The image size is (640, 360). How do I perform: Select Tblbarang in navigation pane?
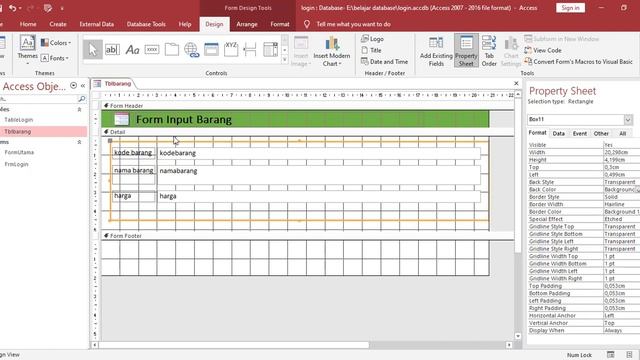(x=18, y=131)
